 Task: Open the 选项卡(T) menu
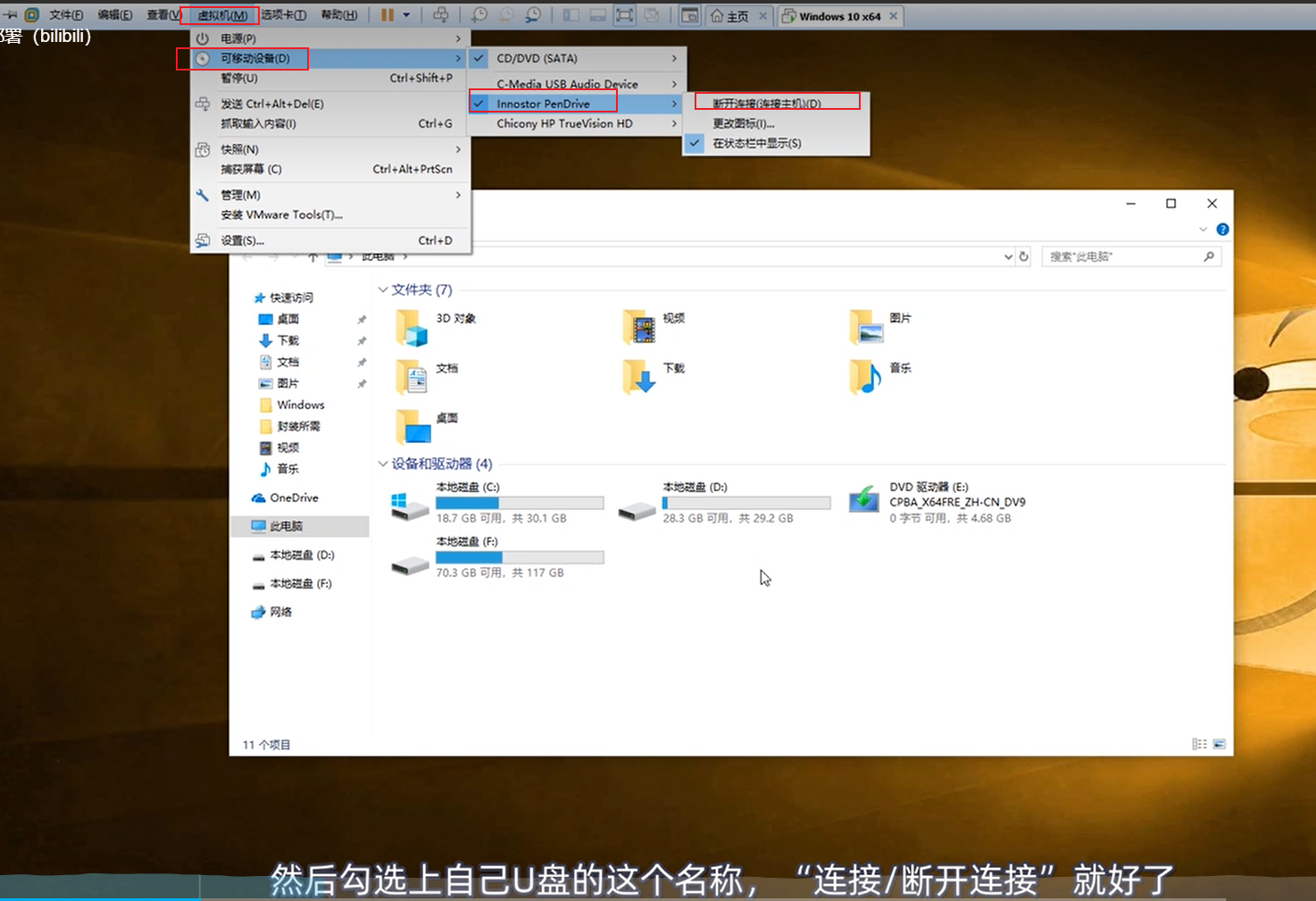pos(283,15)
